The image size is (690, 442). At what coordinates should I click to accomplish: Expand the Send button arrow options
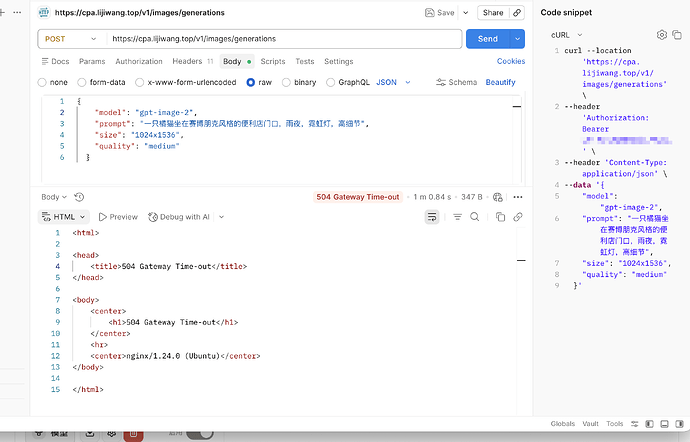point(518,39)
